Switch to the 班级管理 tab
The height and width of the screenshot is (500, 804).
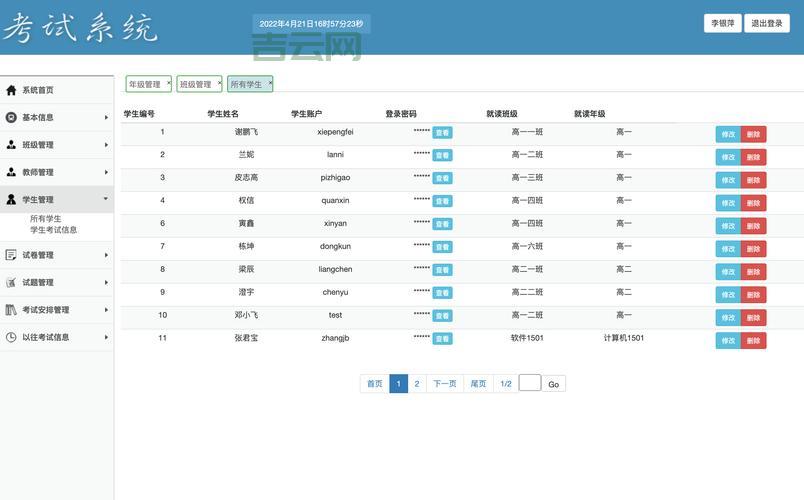(x=195, y=84)
